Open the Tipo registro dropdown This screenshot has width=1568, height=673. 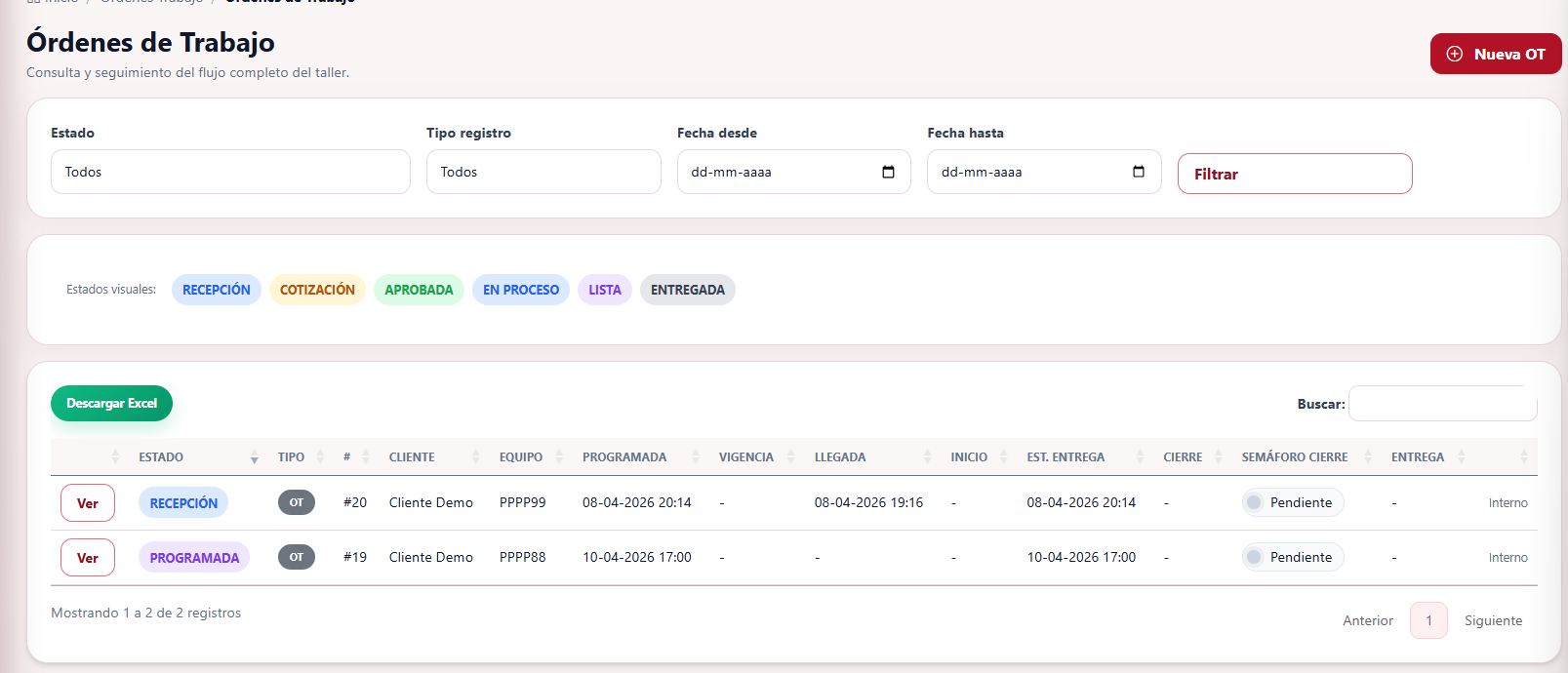(x=543, y=172)
